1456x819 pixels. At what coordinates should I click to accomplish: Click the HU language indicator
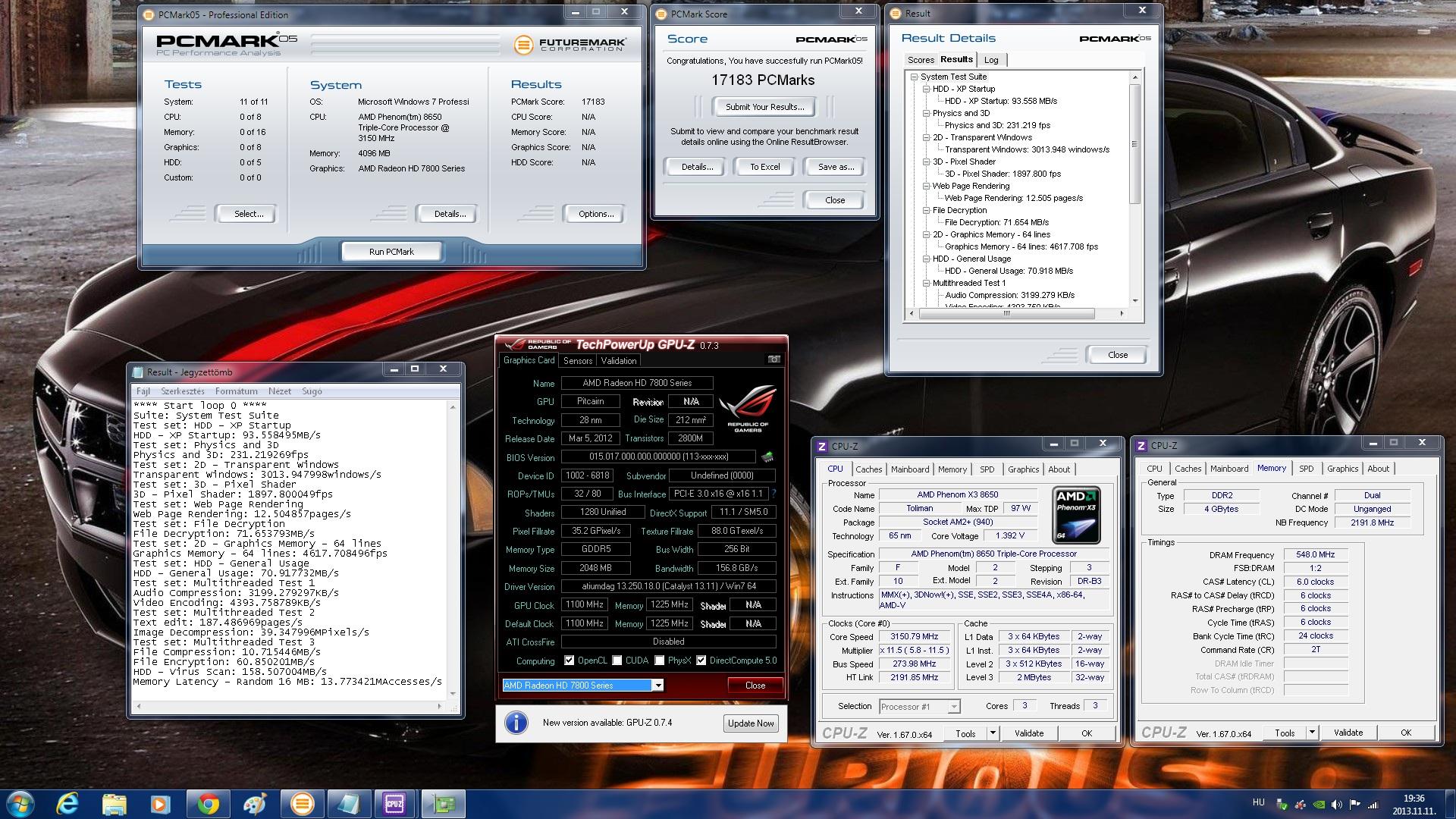coord(1258,802)
